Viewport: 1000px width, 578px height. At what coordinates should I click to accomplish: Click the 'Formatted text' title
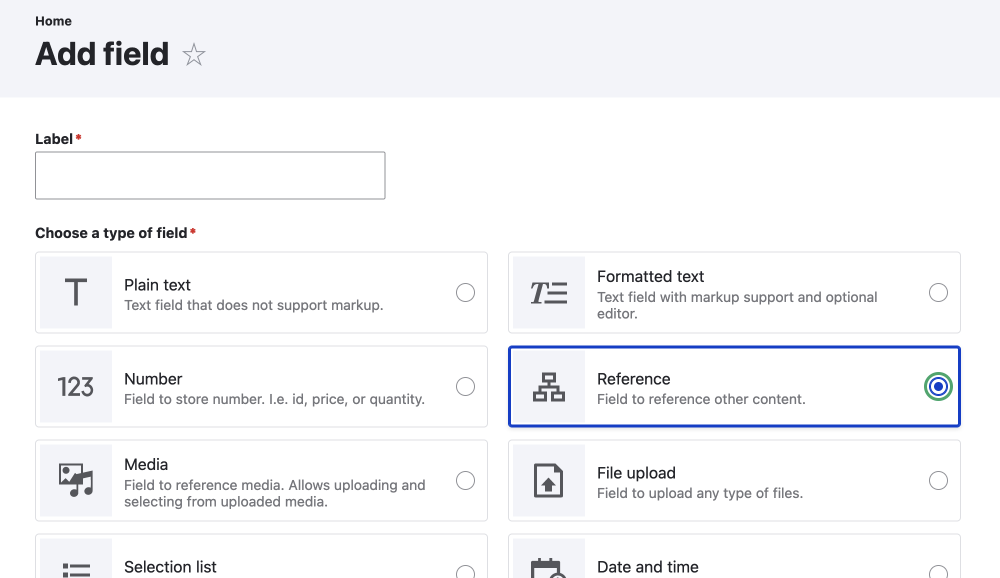coord(651,276)
